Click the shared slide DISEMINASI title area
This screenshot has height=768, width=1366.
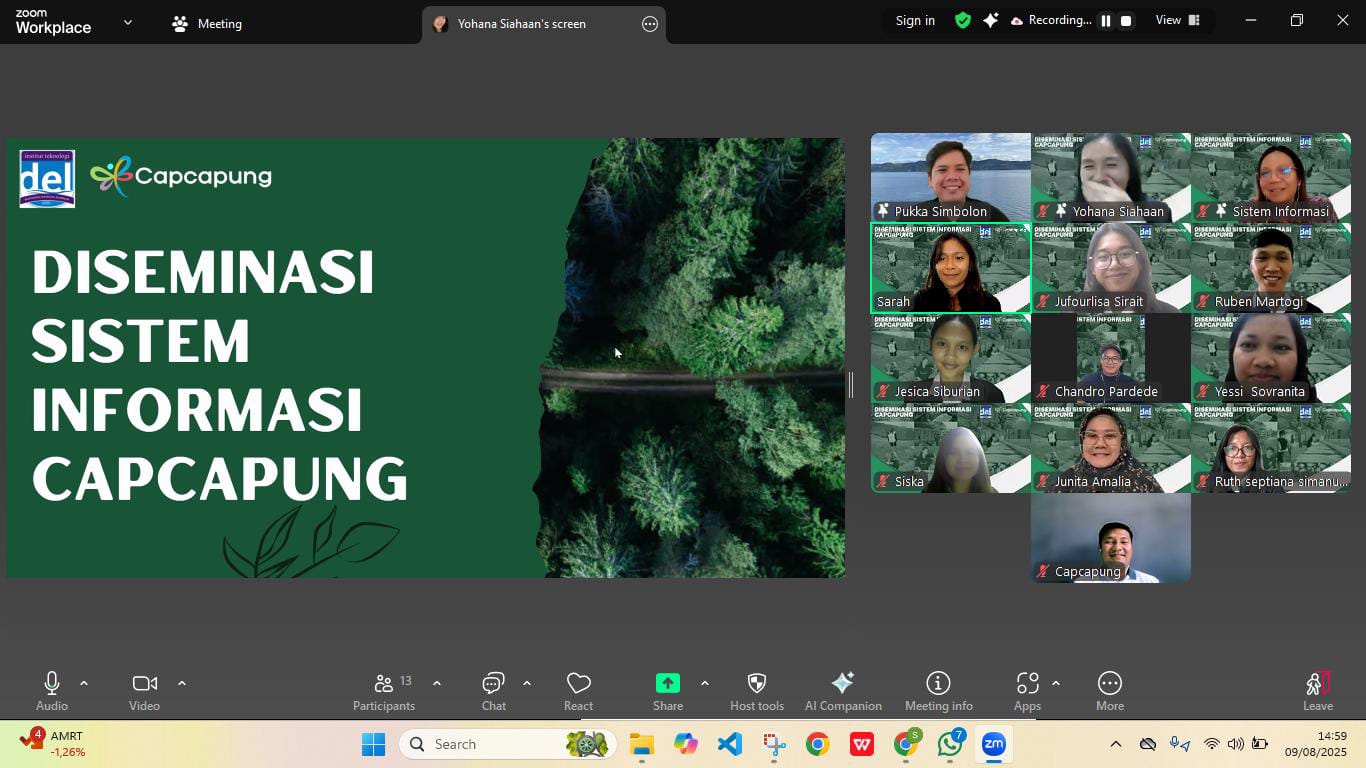(219, 374)
